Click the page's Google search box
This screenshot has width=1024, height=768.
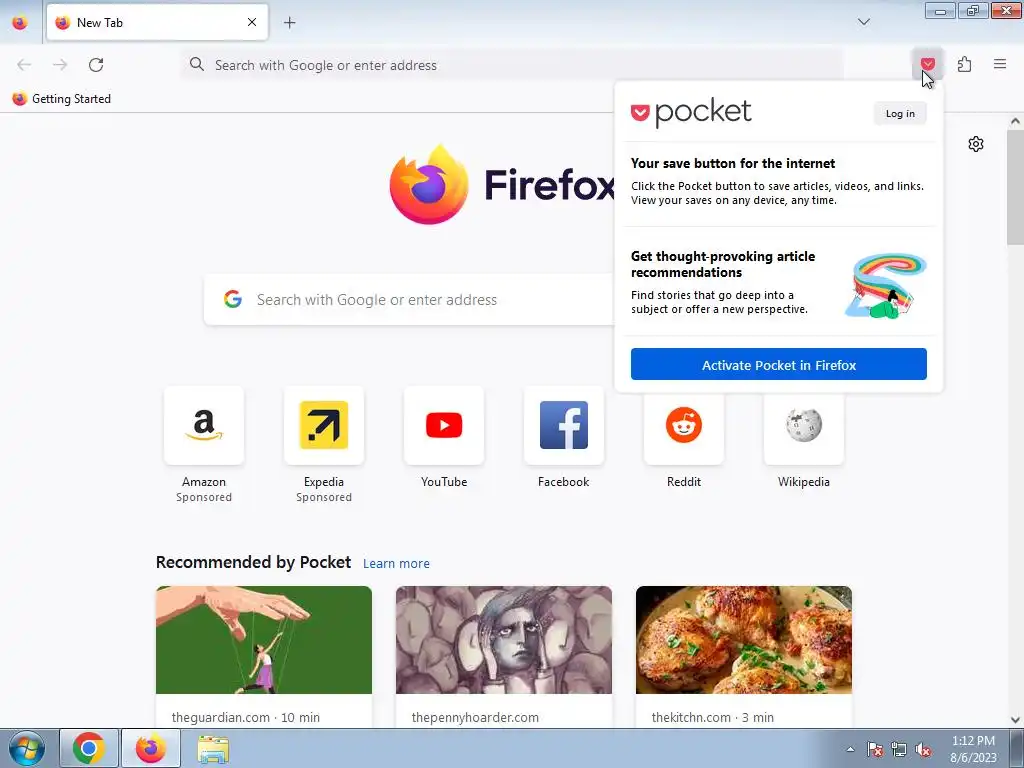point(409,299)
